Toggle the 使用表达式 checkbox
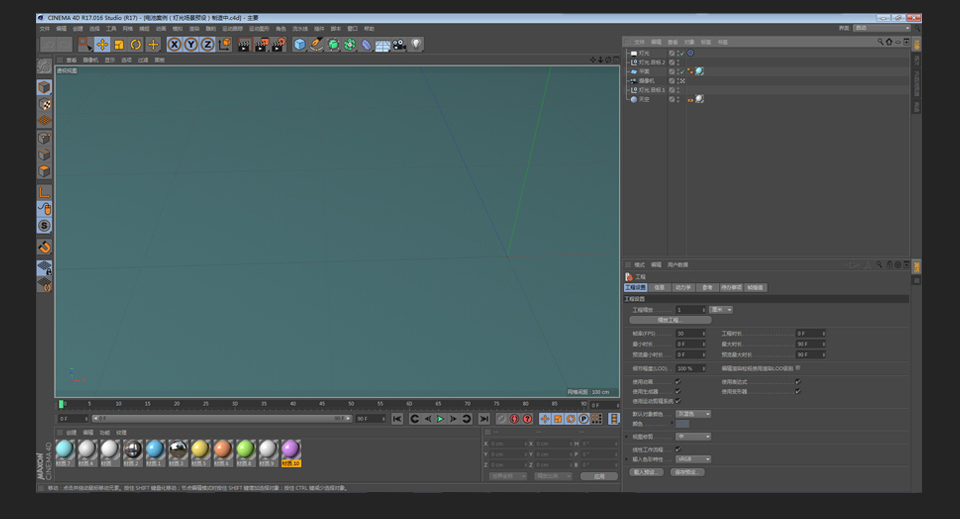The width and height of the screenshot is (960, 519). (797, 381)
